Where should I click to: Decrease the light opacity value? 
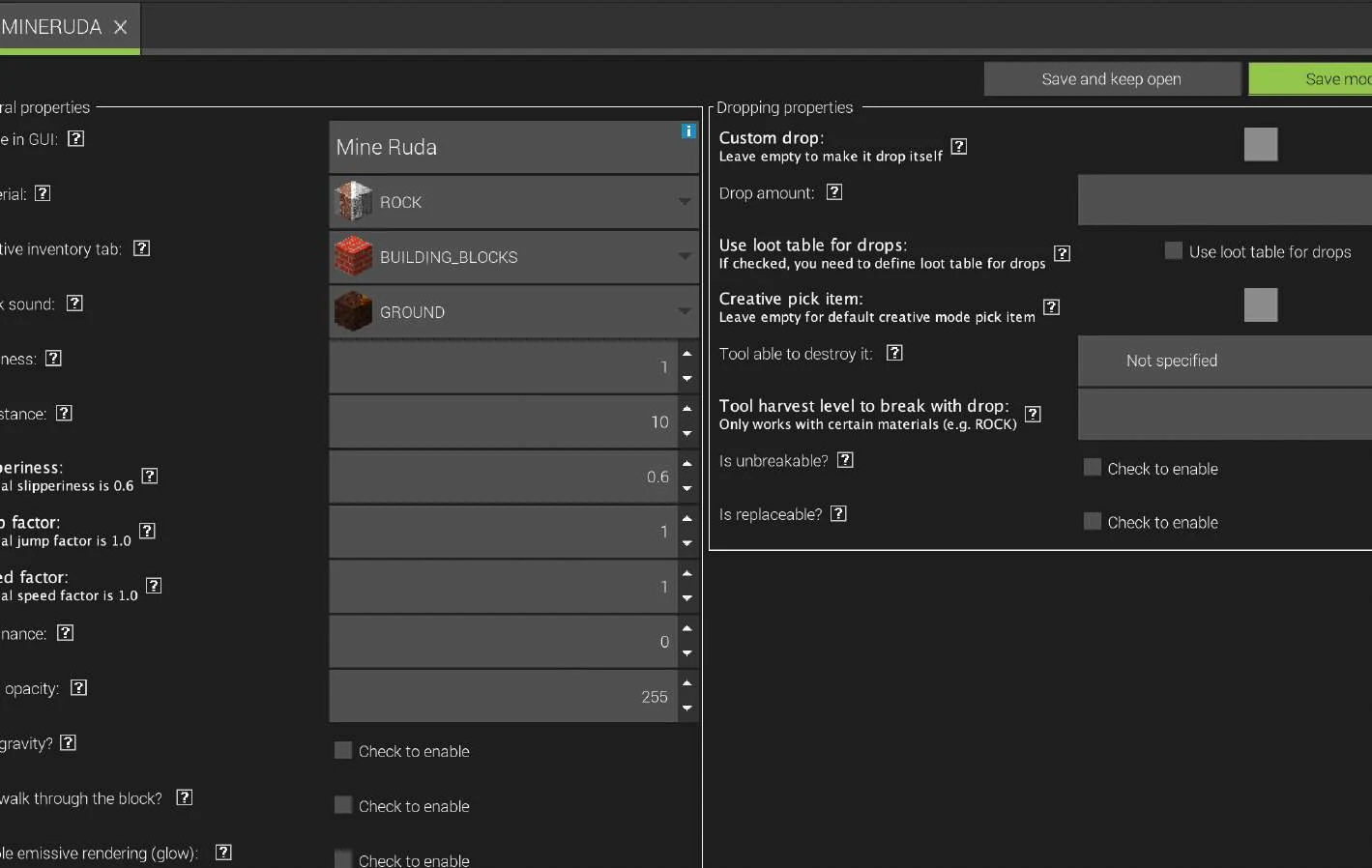[686, 709]
